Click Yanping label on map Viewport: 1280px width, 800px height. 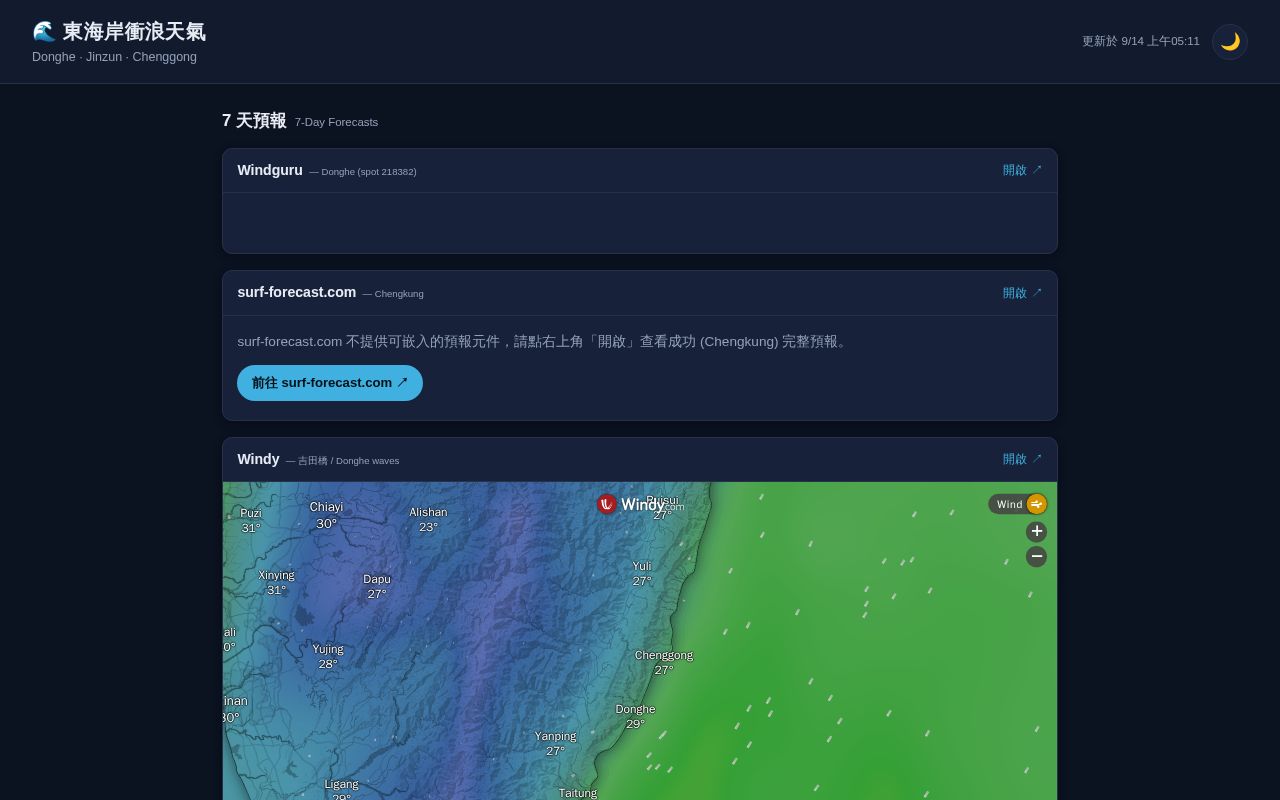[555, 737]
